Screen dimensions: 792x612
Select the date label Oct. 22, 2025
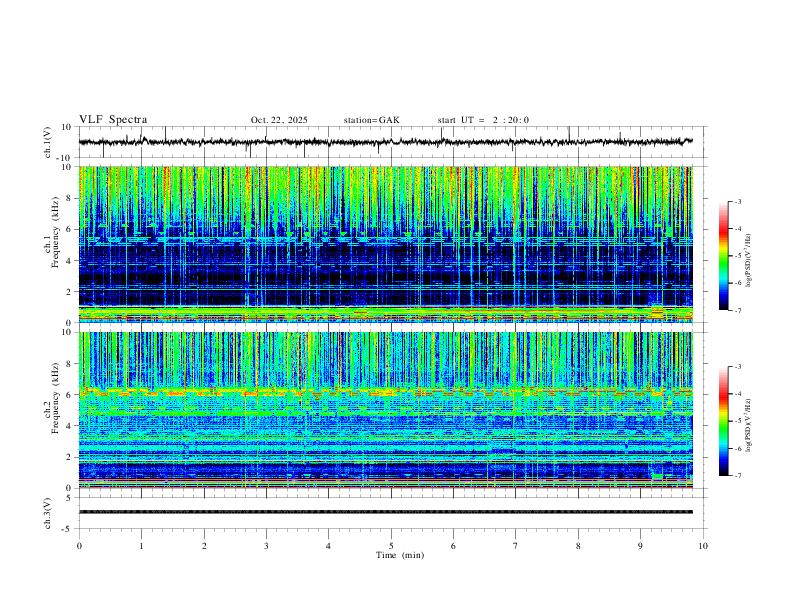(x=279, y=120)
